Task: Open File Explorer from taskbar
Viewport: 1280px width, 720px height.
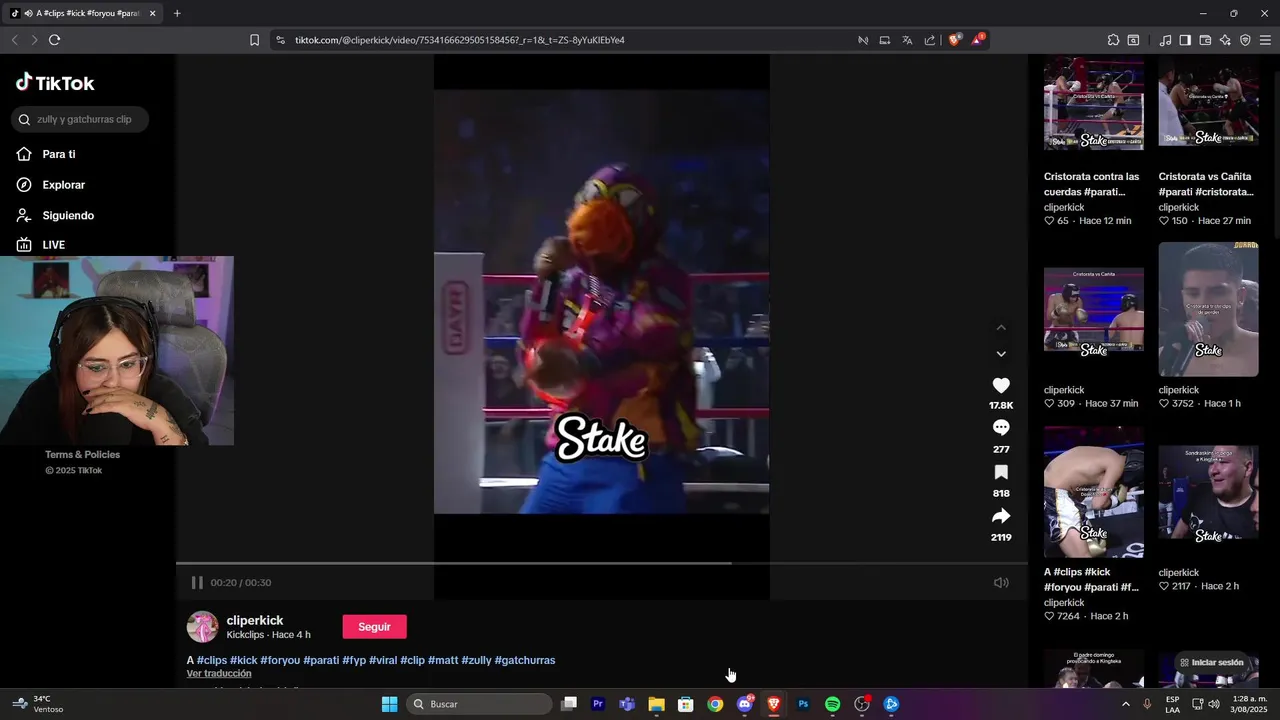Action: [656, 704]
